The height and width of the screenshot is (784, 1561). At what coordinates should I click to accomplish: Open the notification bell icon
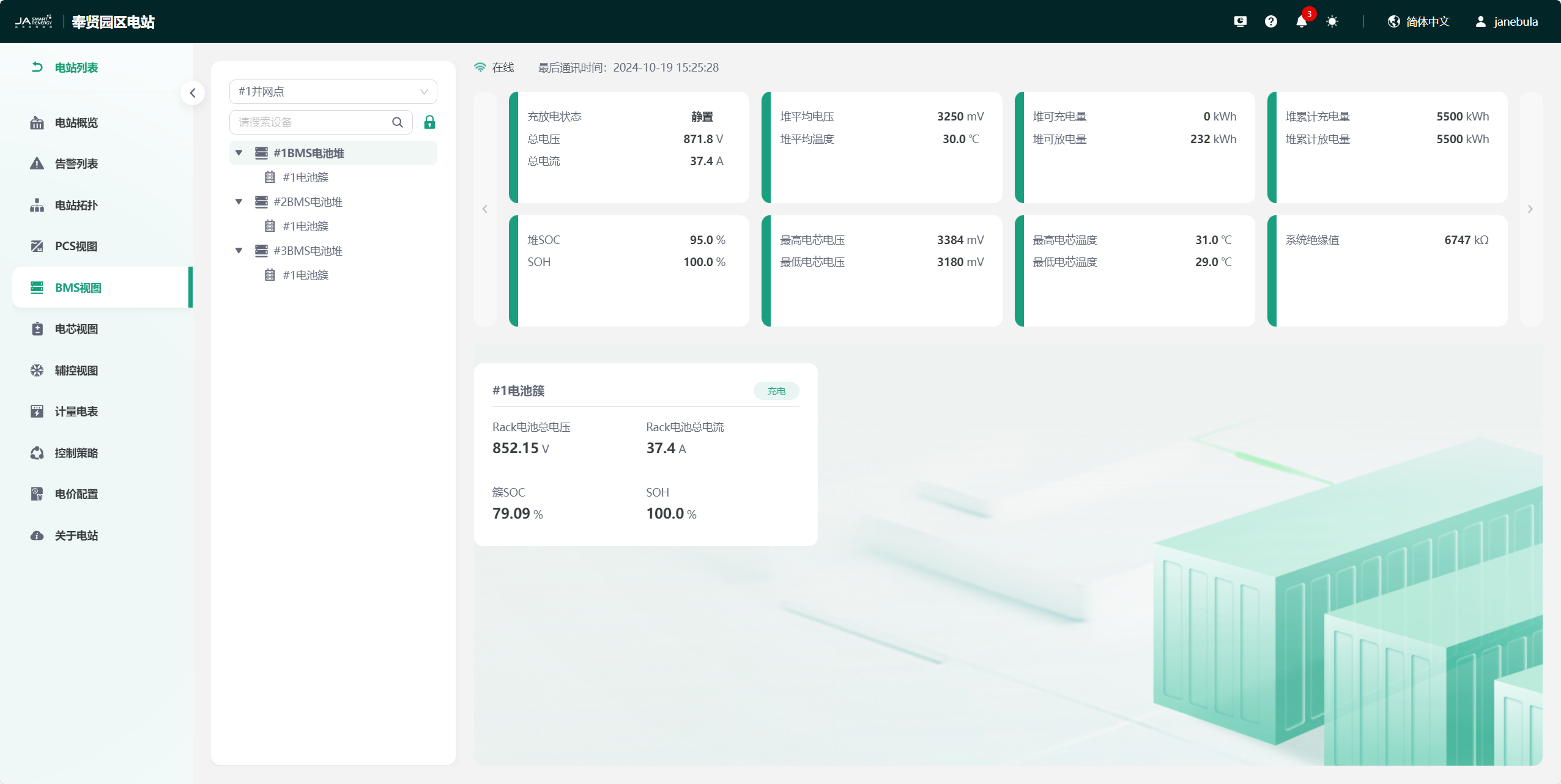tap(1301, 22)
